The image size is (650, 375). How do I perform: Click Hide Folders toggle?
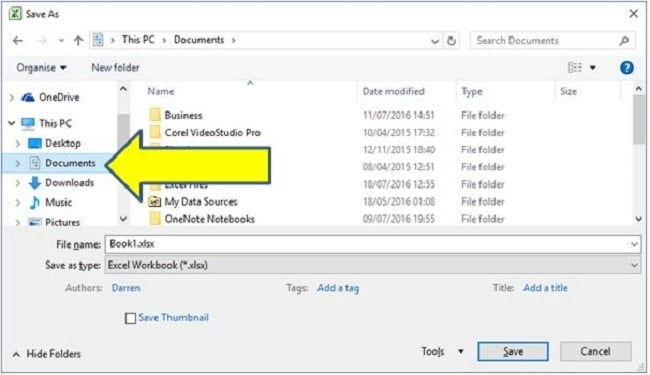coord(46,354)
